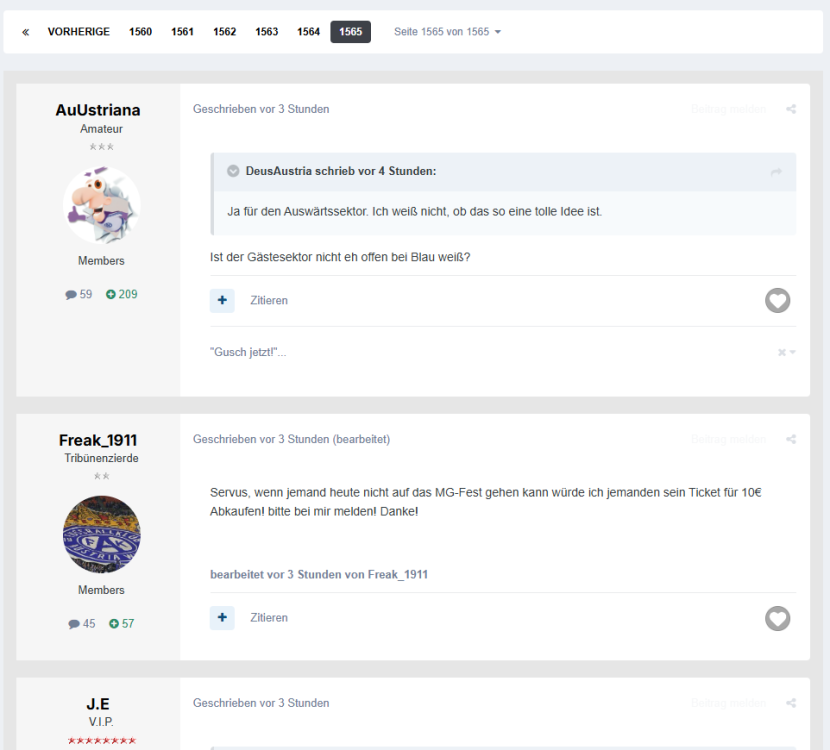Open the signature options dropdown next to 'Gusch jetzt!'
The image size is (830, 750).
coord(787,353)
